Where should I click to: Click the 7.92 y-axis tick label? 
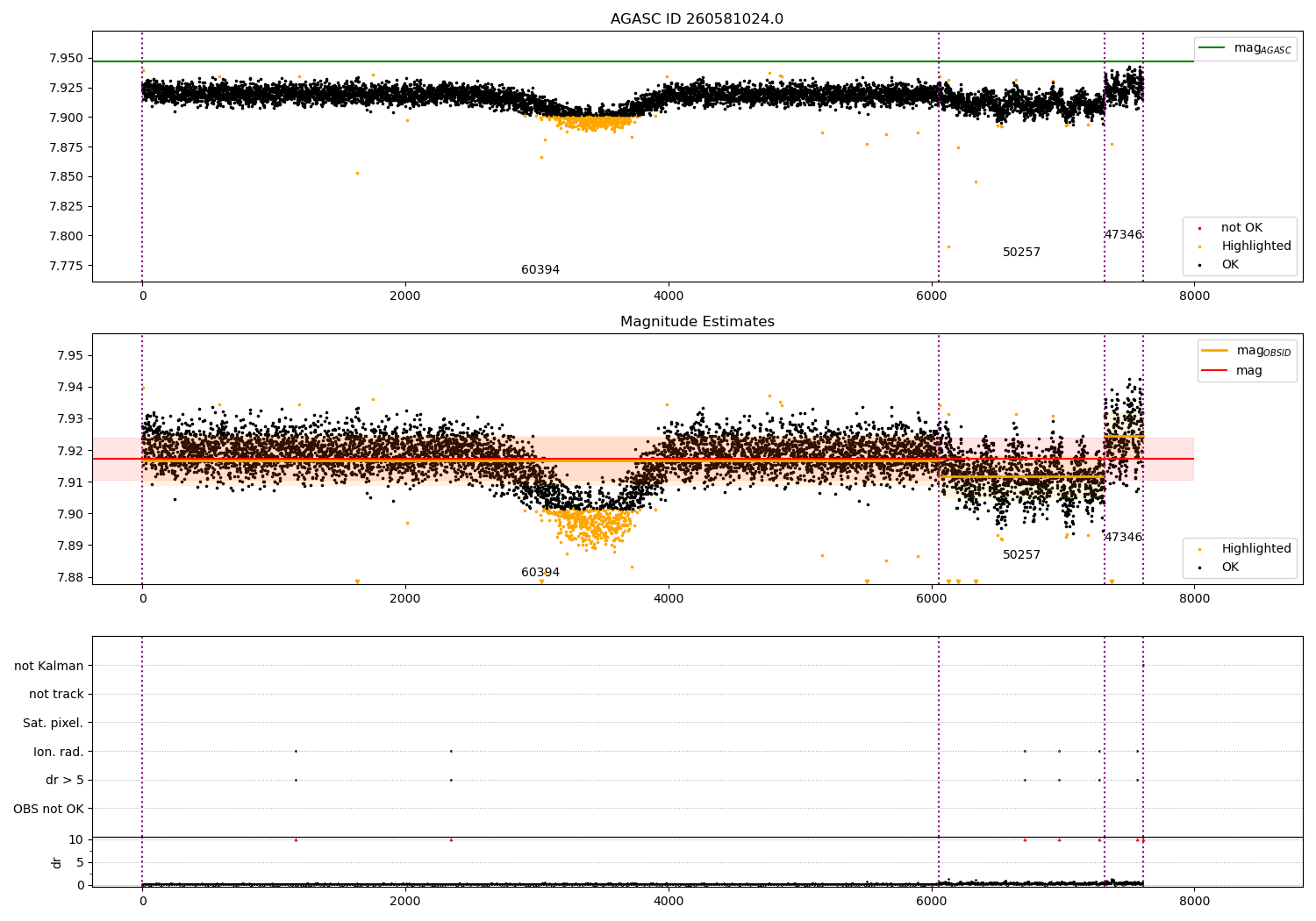coord(69,451)
